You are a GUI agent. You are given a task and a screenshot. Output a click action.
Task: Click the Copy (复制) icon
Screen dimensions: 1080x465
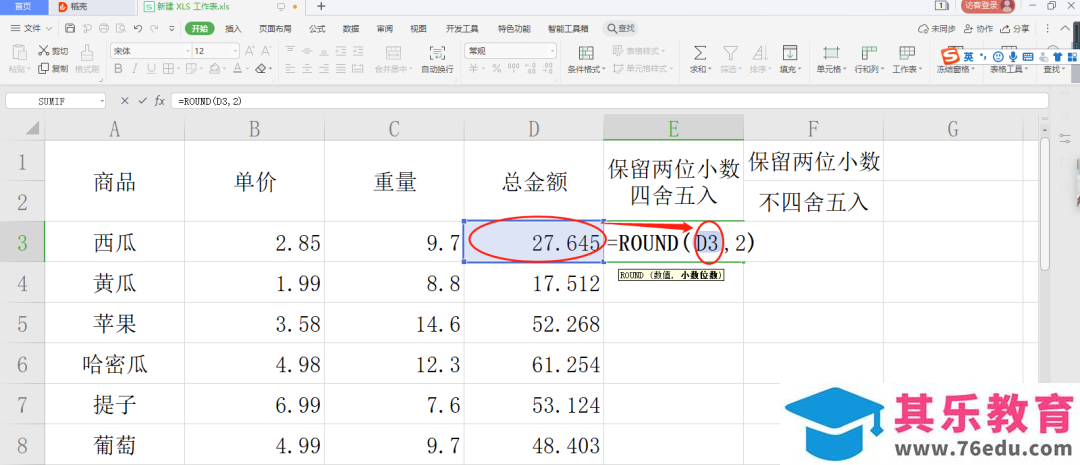tap(43, 68)
